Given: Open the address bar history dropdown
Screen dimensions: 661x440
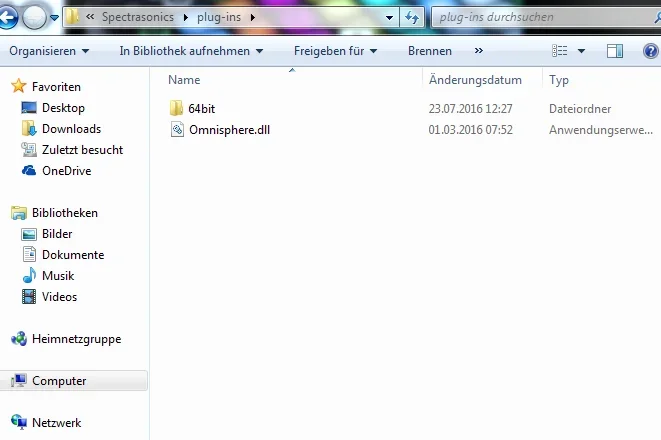Looking at the screenshot, I should pos(390,18).
